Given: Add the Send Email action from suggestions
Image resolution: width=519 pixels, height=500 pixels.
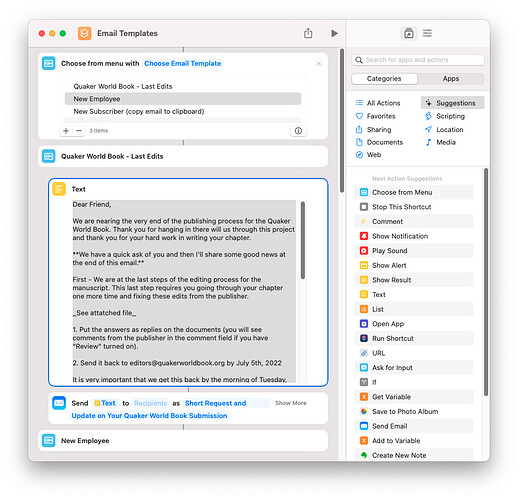Looking at the screenshot, I should coord(414,426).
